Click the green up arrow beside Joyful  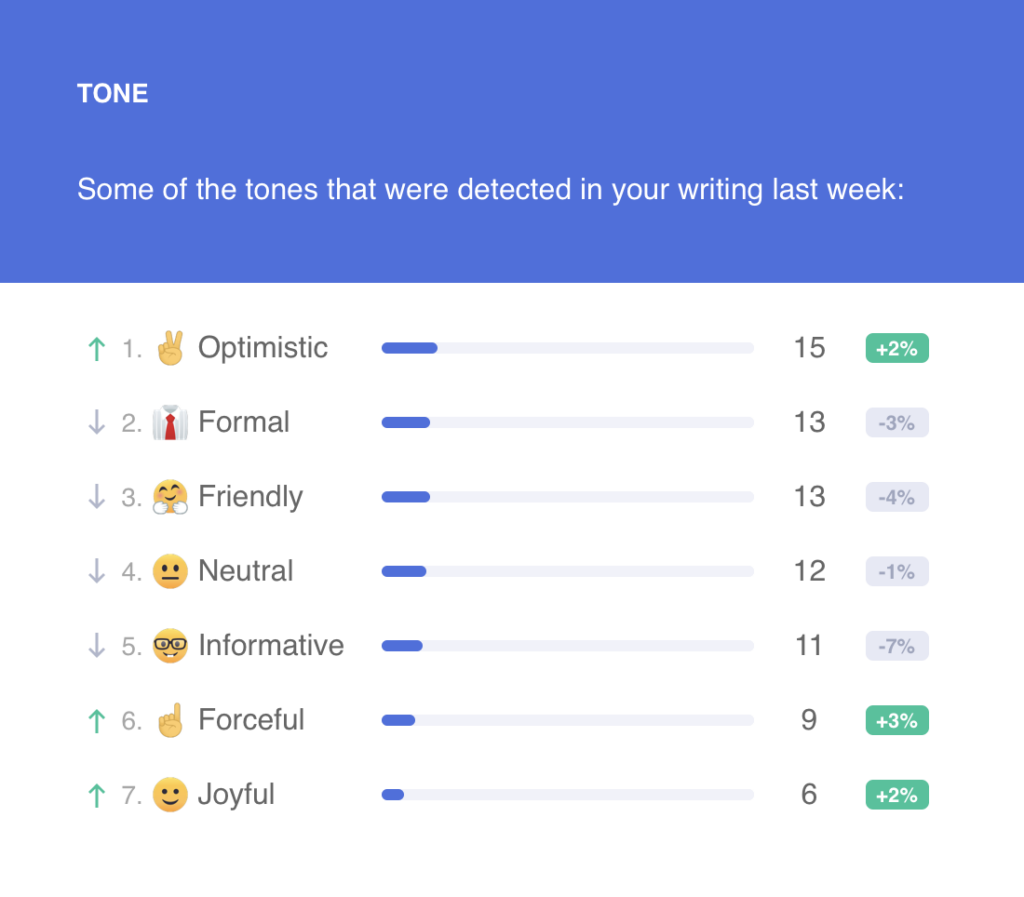97,795
